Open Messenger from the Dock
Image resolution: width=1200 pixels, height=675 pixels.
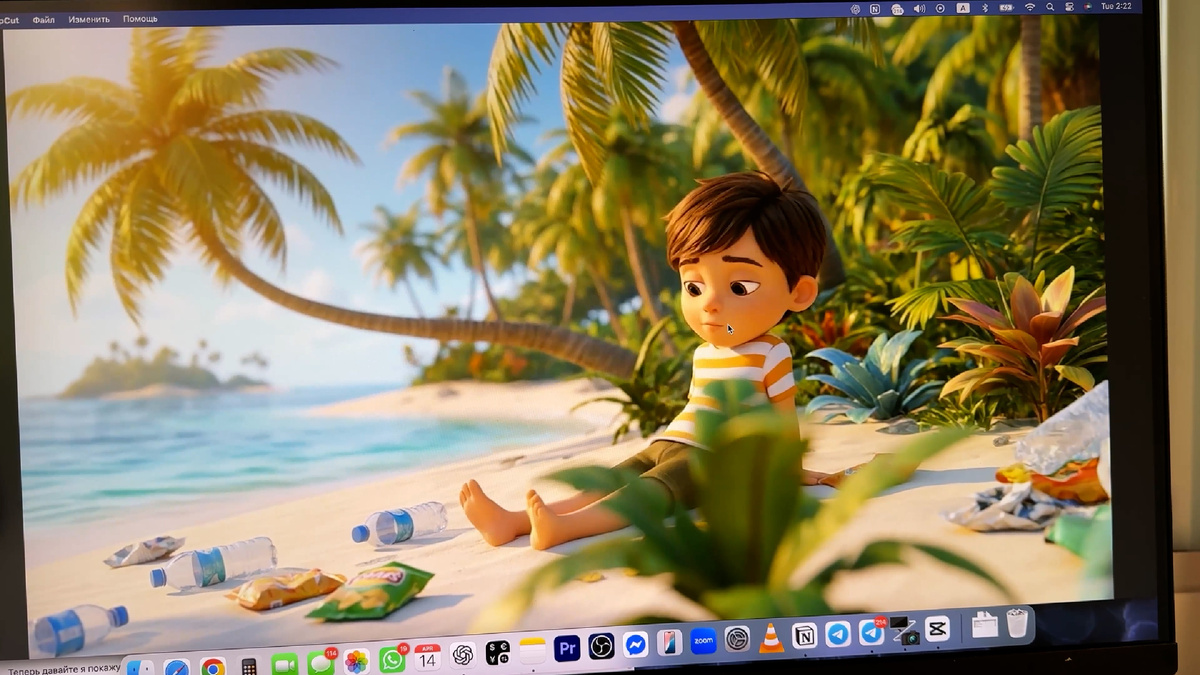click(635, 644)
